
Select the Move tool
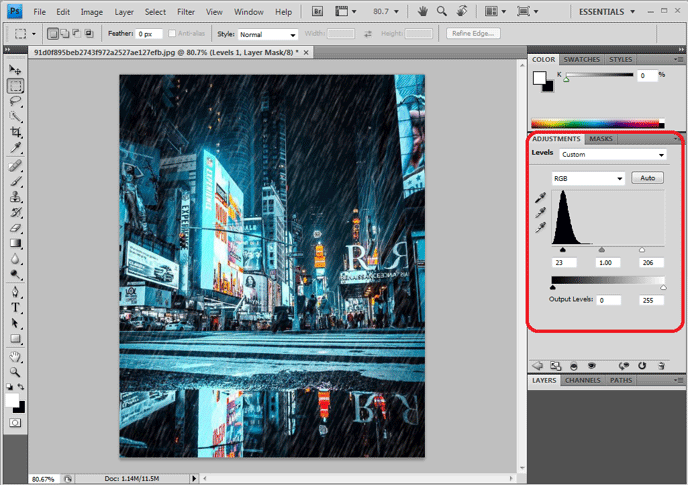(15, 70)
